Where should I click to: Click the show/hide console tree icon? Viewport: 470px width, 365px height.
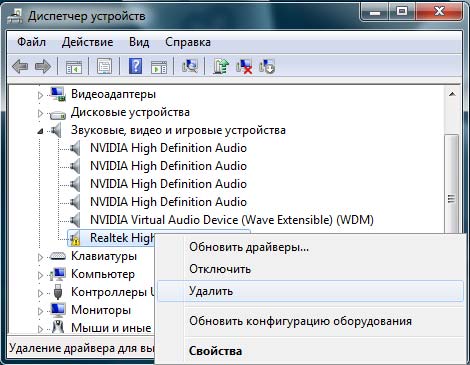tap(74, 67)
